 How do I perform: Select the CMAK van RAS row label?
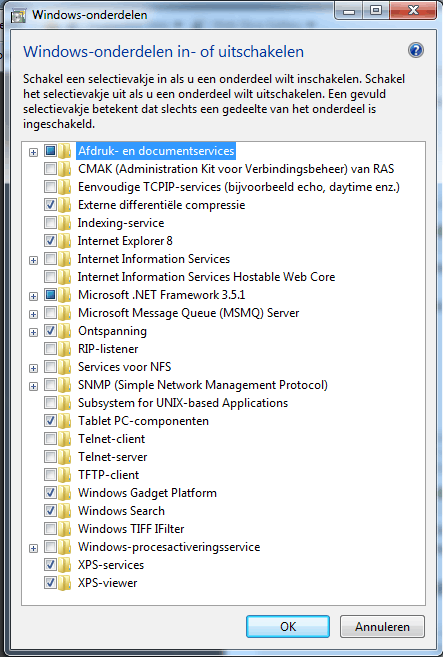click(236, 169)
